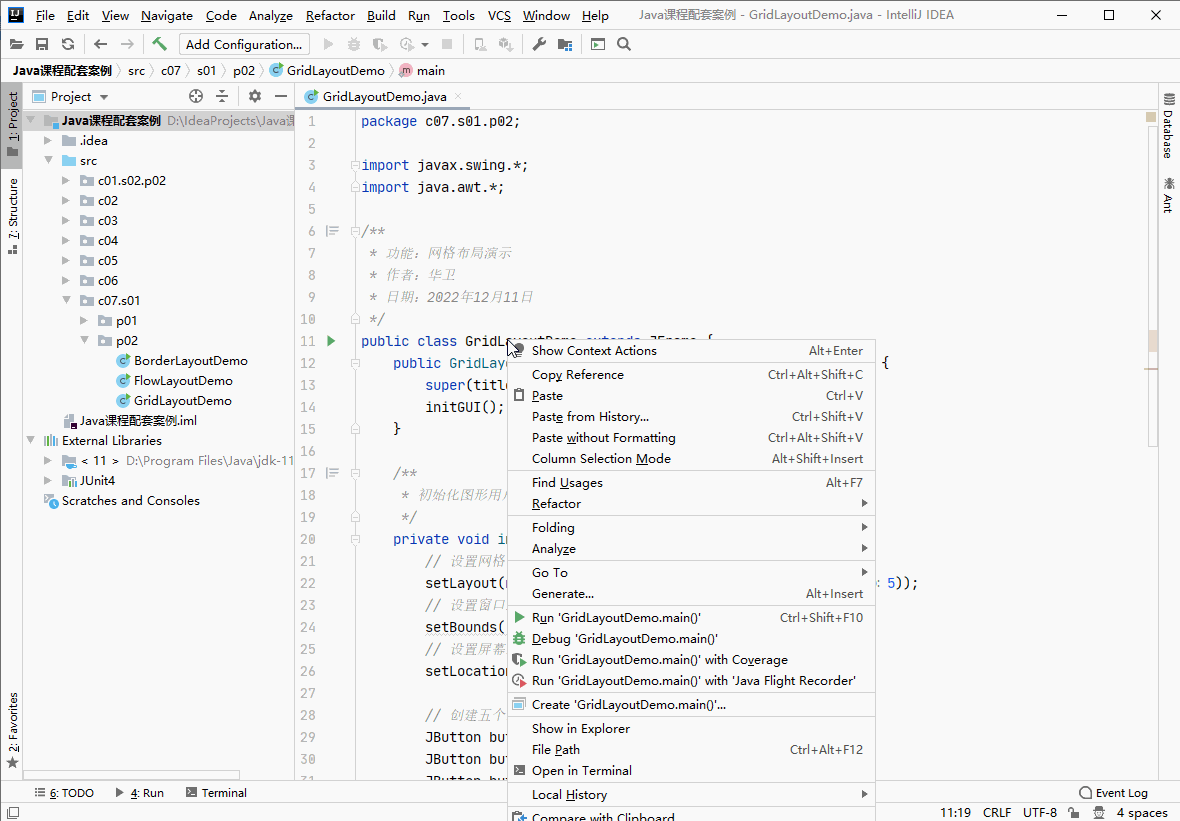1180x821 pixels.
Task: Click the Build project hammer icon
Action: click(x=160, y=44)
